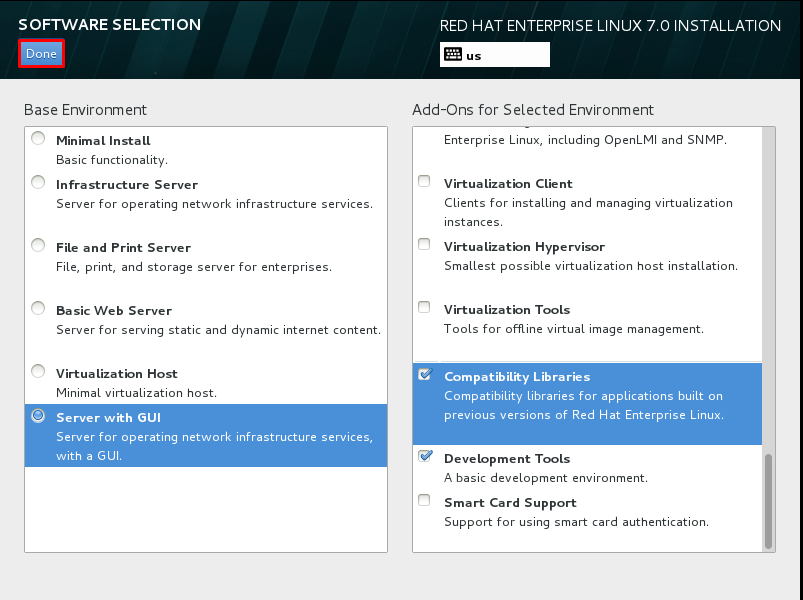Check the Virtualization Client add-on
The image size is (803, 600).
coord(424,181)
